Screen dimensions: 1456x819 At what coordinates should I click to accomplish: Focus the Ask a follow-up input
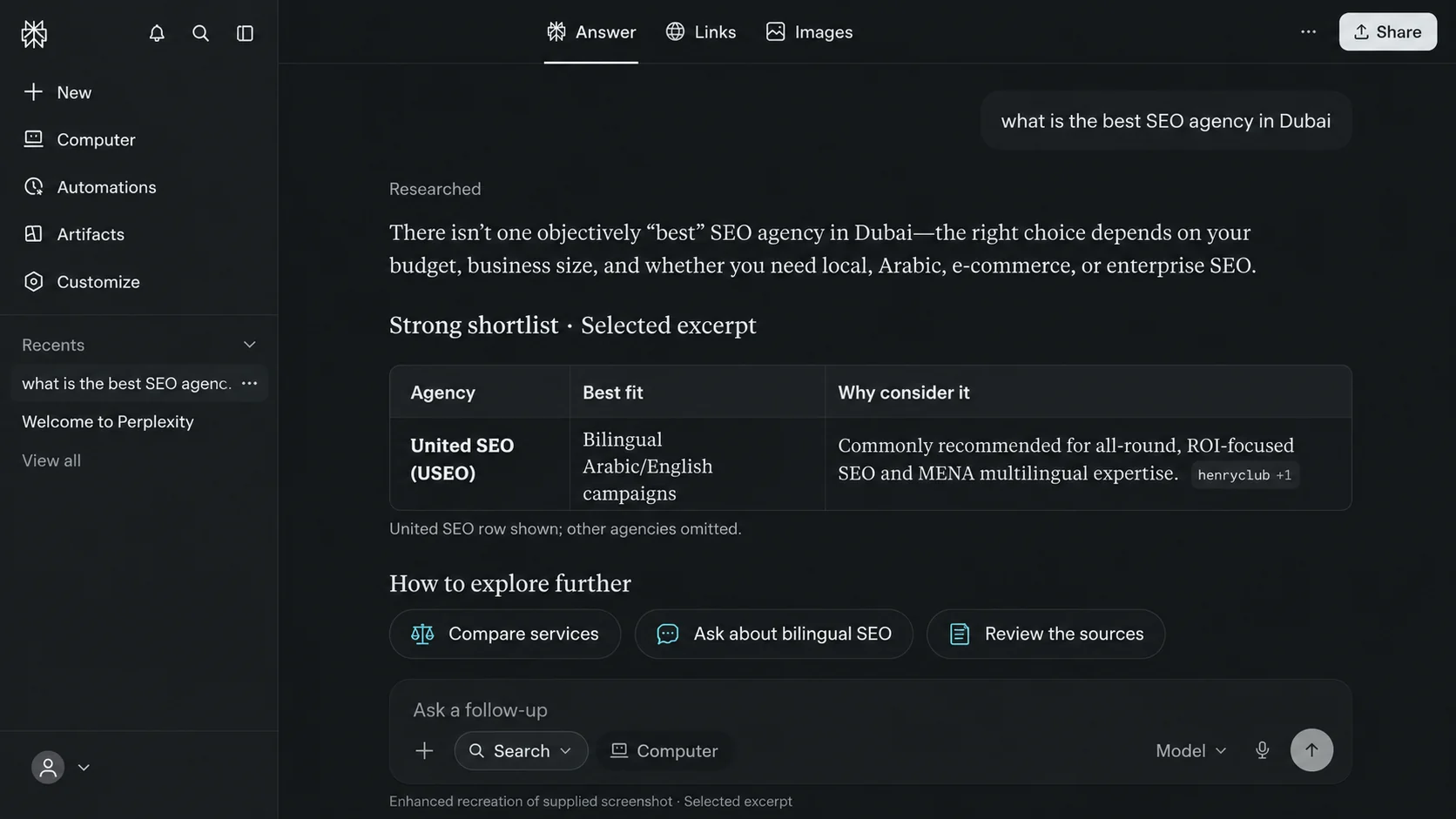[870, 709]
